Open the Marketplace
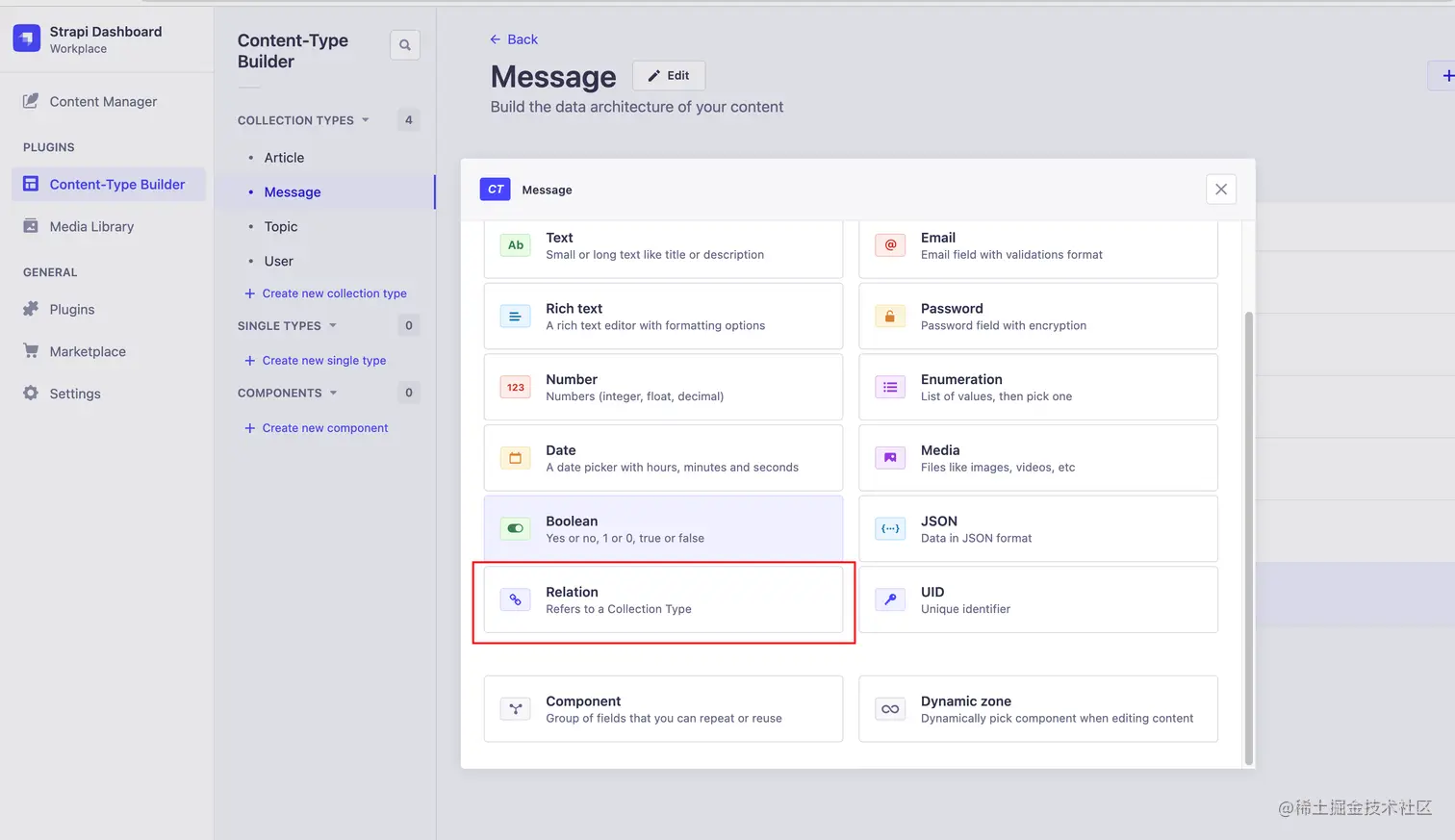 [88, 351]
